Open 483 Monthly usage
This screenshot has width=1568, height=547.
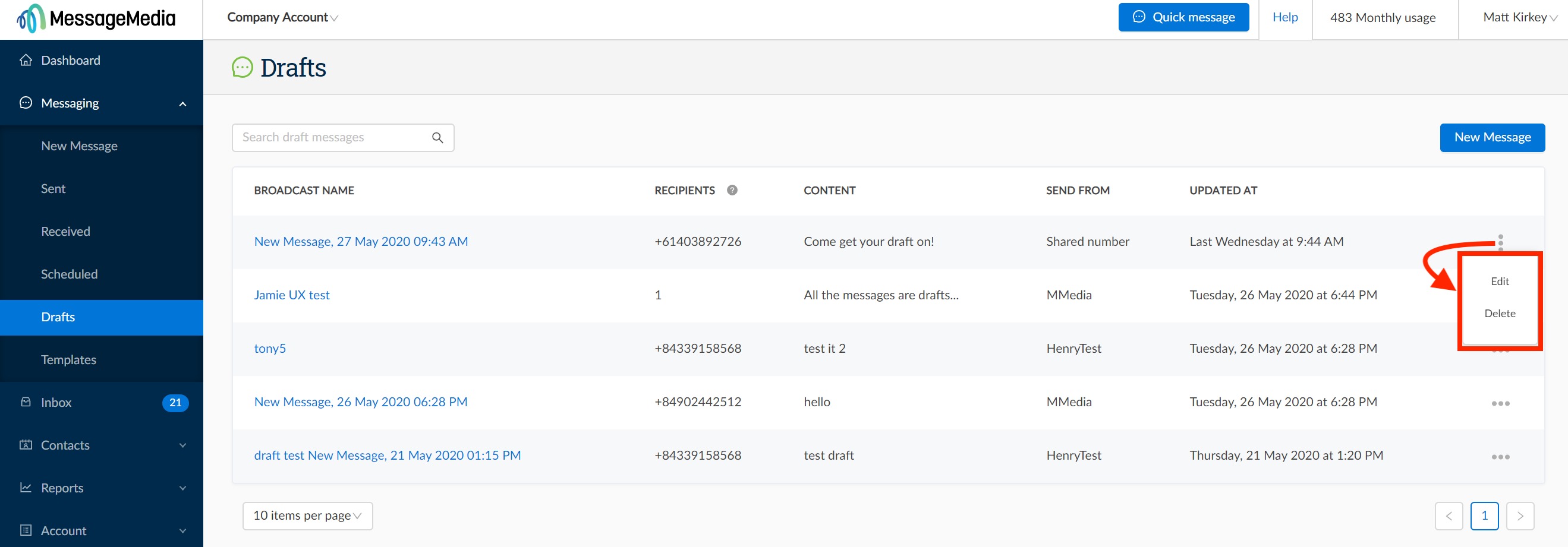(x=1383, y=18)
